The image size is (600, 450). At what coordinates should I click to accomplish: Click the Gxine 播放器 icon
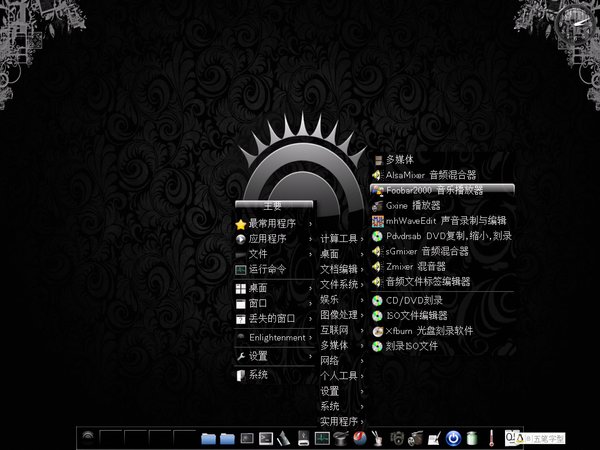(377, 205)
